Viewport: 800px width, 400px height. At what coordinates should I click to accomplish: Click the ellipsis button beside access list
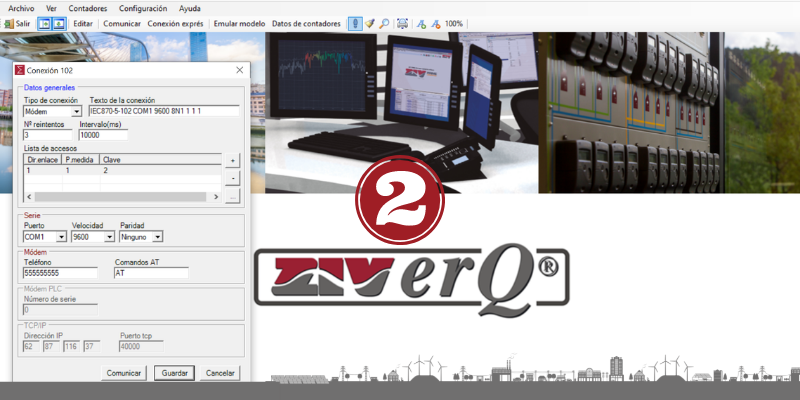coord(233,196)
